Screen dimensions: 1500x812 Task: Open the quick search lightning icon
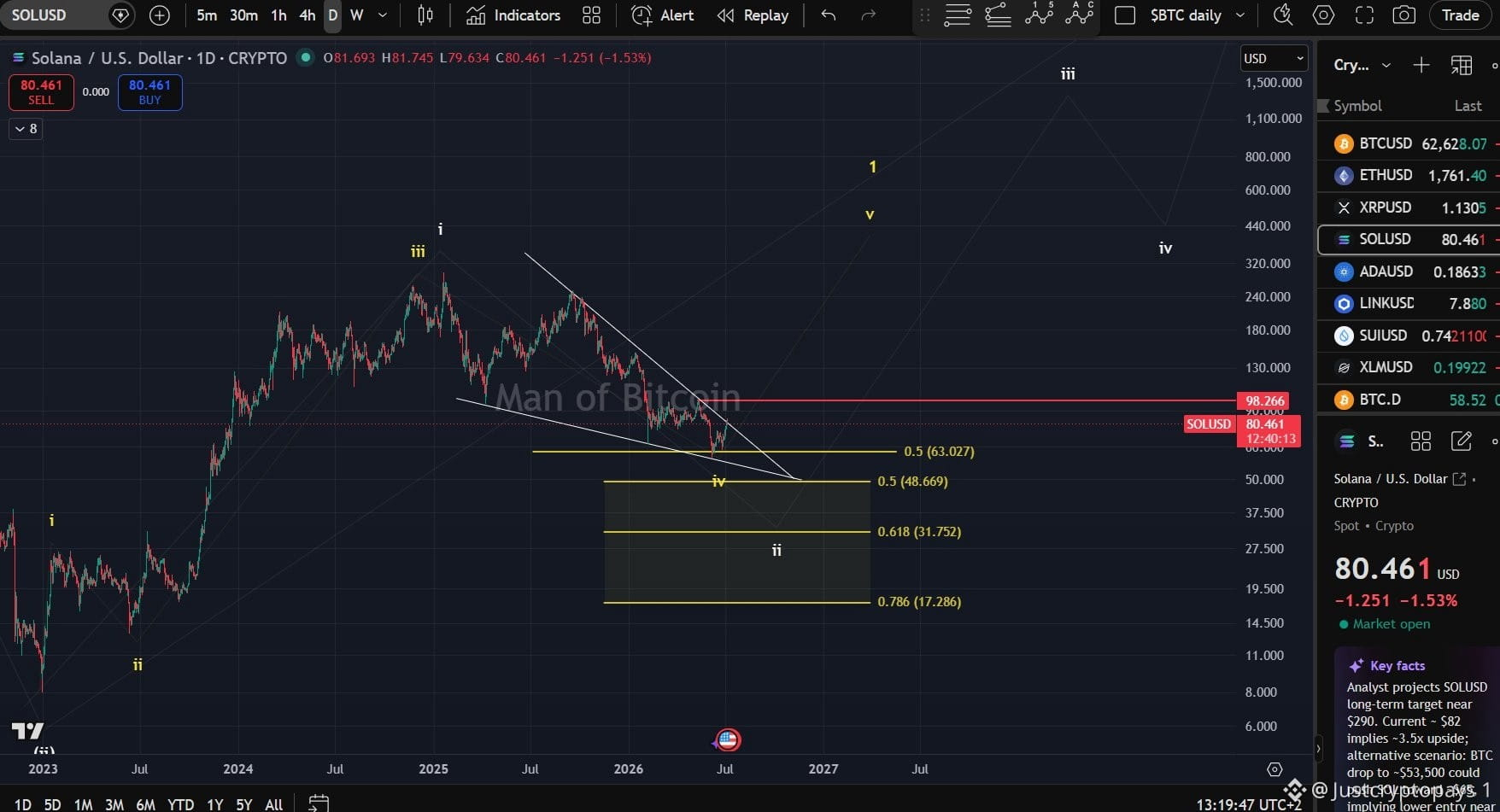click(x=1282, y=15)
